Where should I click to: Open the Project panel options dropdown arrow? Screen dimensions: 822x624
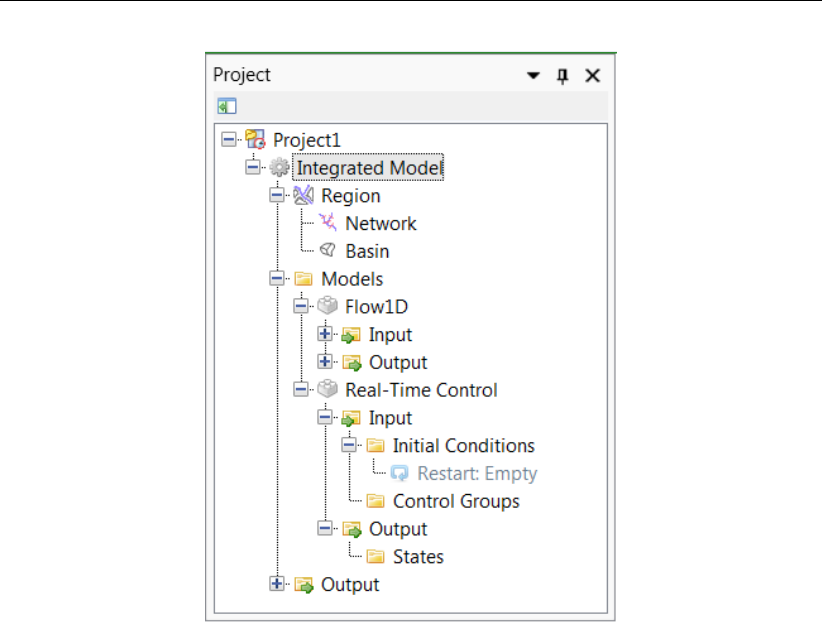point(534,76)
